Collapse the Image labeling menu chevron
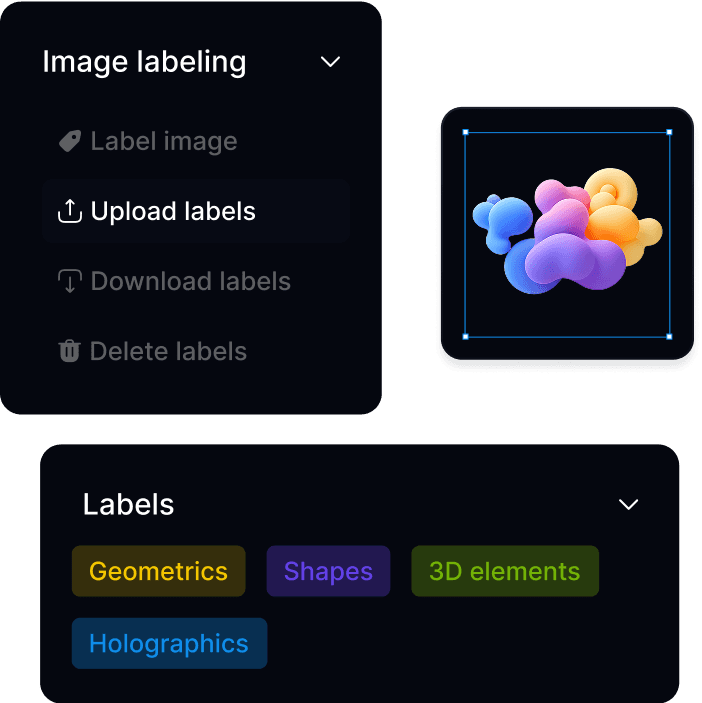 pos(330,61)
